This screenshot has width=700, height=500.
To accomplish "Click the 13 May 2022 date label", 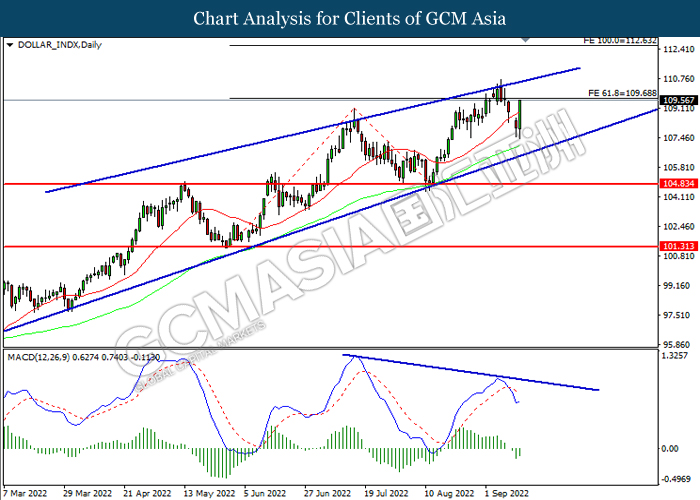I will coord(209,493).
